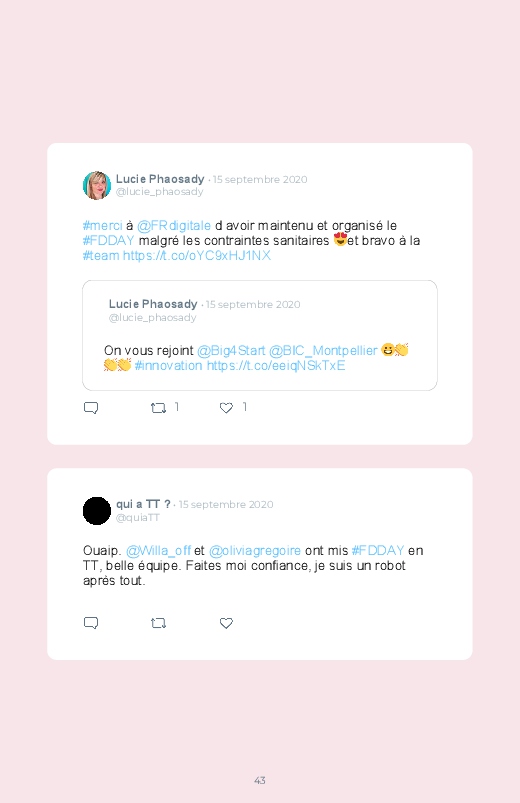The height and width of the screenshot is (803, 520).
Task: Click reply icon on qui a TT tweet
Action: (x=91, y=623)
